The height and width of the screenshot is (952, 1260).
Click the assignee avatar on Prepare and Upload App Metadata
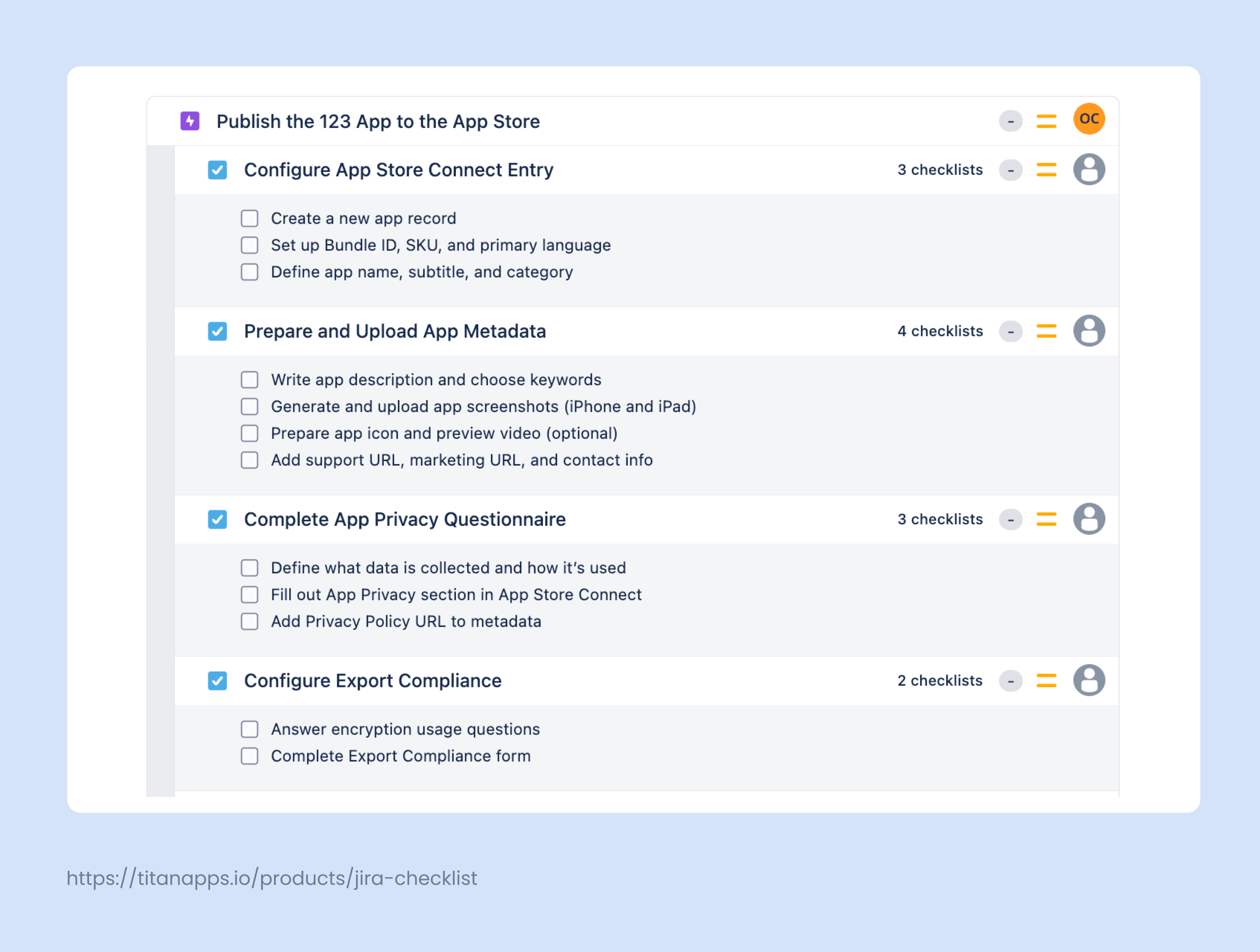1088,331
